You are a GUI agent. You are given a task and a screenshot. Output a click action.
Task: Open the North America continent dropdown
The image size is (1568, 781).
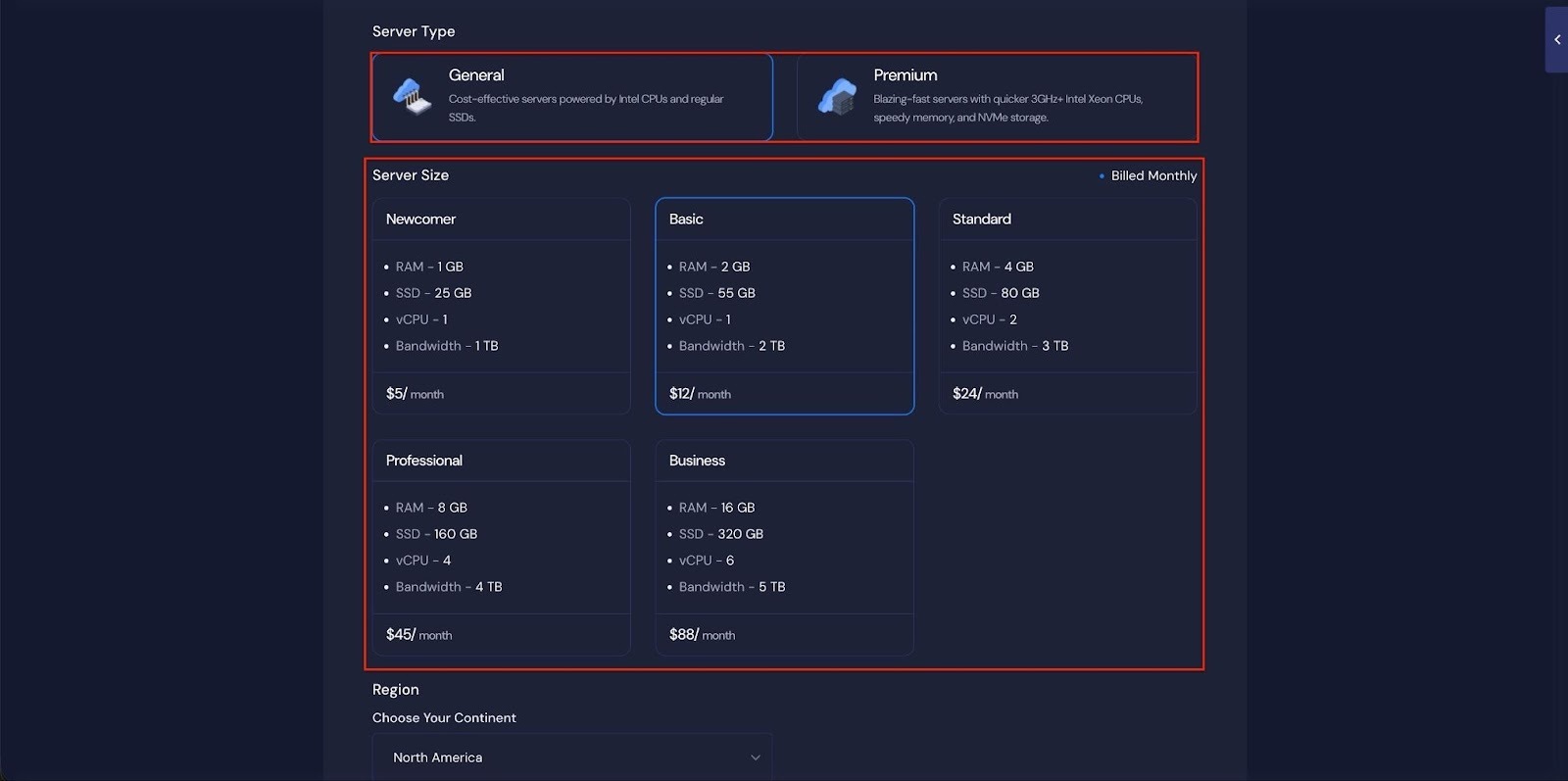(571, 757)
